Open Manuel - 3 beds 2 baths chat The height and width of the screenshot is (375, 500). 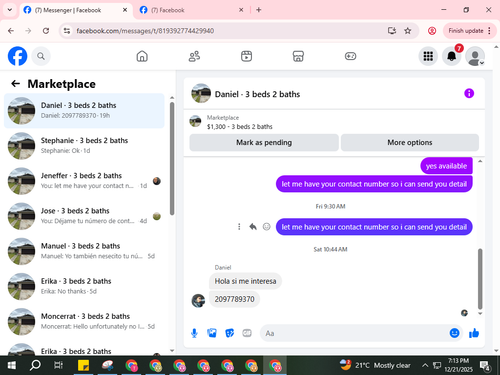coord(84,251)
